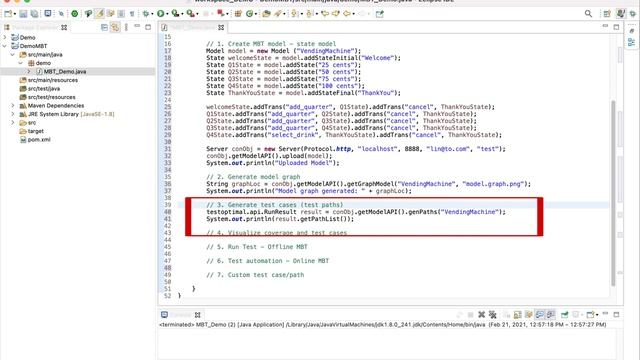Click the Open Console icon
The image size is (640, 360).
(590, 314)
